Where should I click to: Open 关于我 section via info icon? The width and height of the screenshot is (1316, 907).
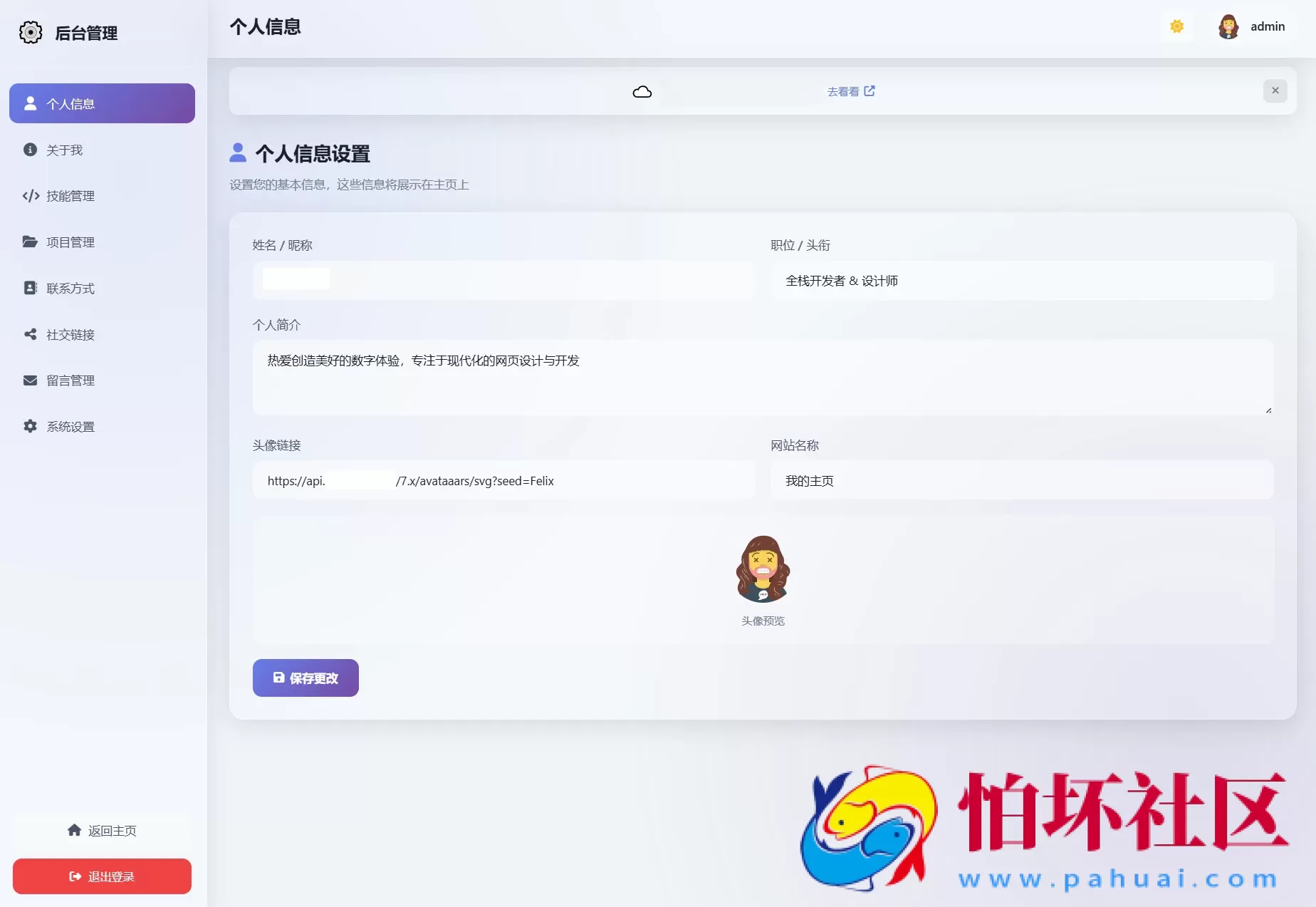click(29, 150)
